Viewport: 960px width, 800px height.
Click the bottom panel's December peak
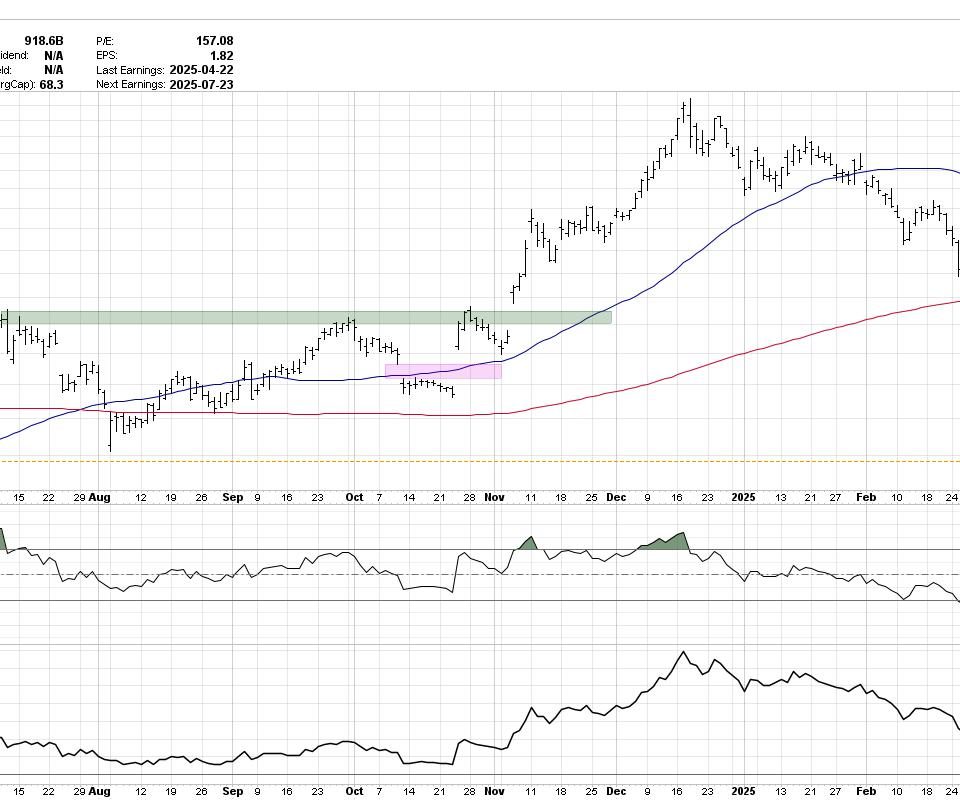click(684, 653)
